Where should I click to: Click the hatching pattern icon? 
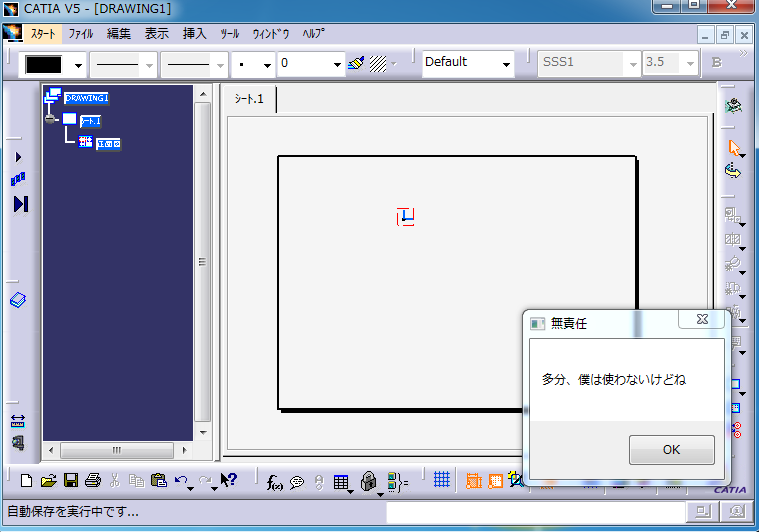(x=378, y=63)
